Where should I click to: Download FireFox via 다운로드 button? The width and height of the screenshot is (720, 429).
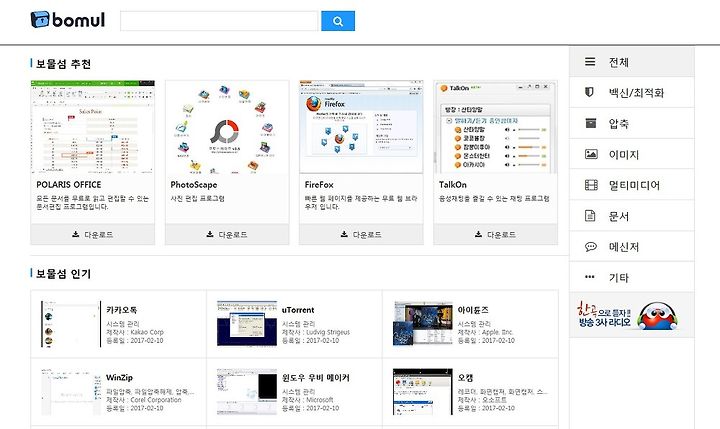361,234
